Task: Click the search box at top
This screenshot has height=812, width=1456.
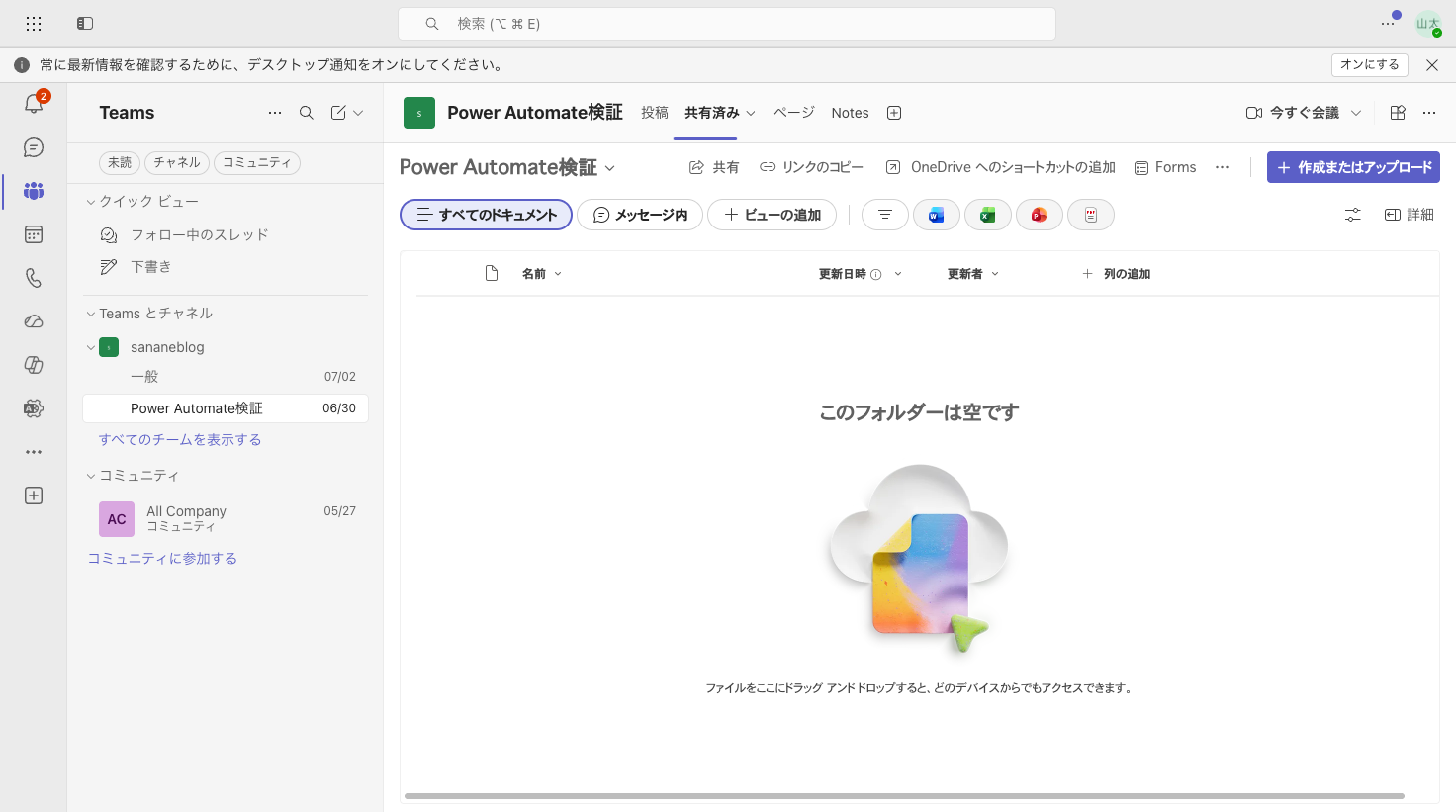Action: [x=727, y=24]
